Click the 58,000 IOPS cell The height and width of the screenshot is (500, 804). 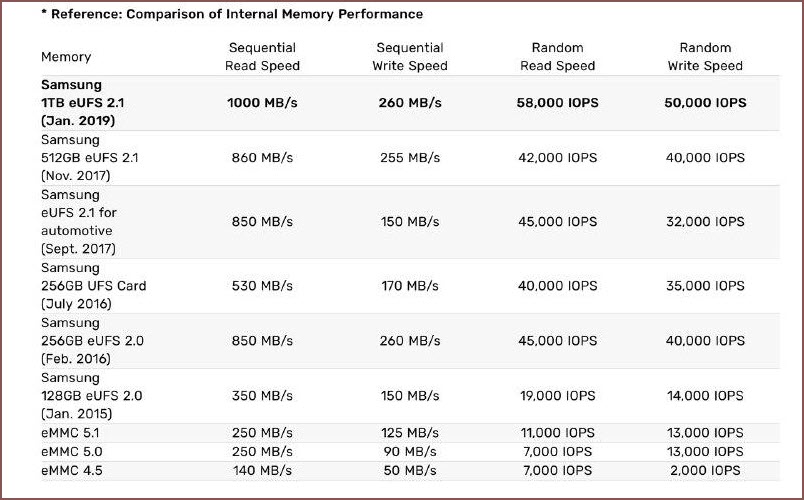[x=557, y=103]
